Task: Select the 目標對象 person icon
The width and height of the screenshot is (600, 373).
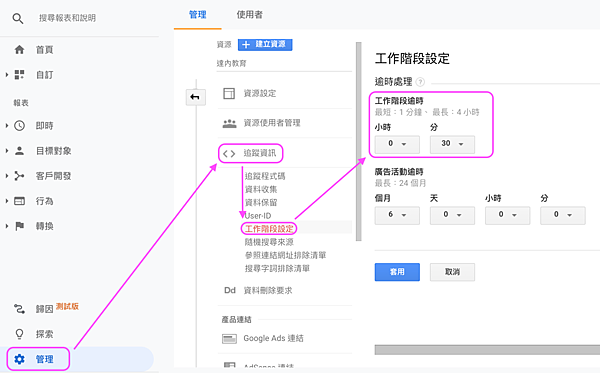Action: (x=20, y=151)
